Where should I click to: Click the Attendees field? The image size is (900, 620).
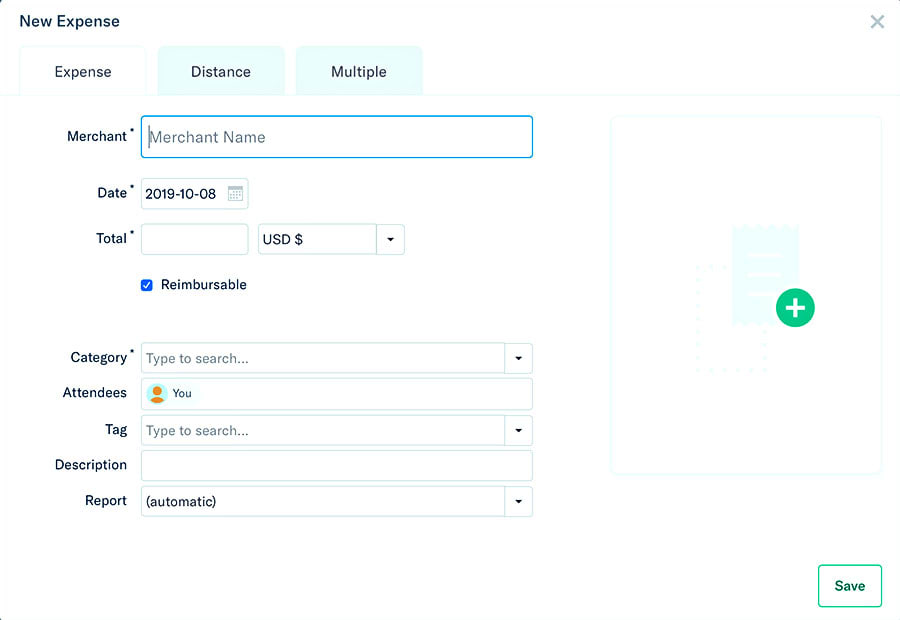pyautogui.click(x=337, y=394)
